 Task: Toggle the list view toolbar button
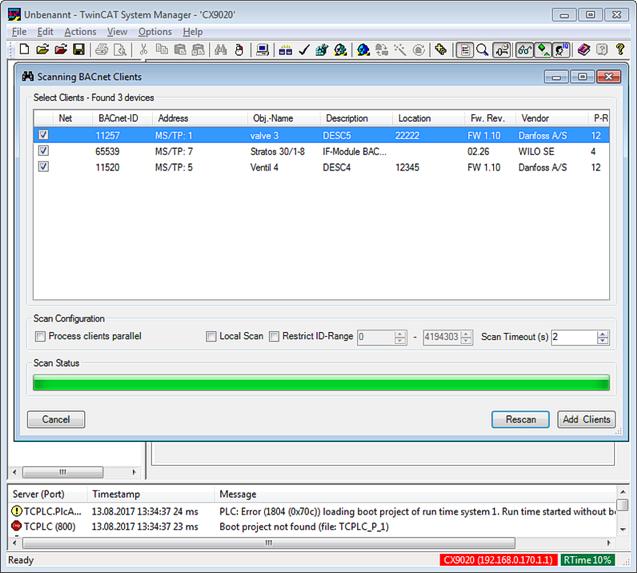tap(464, 50)
